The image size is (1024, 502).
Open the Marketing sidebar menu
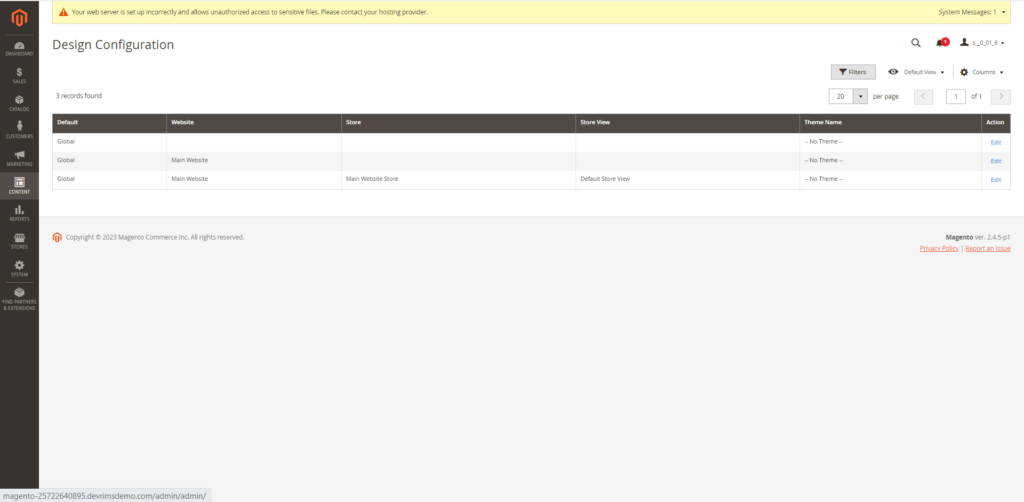click(19, 159)
